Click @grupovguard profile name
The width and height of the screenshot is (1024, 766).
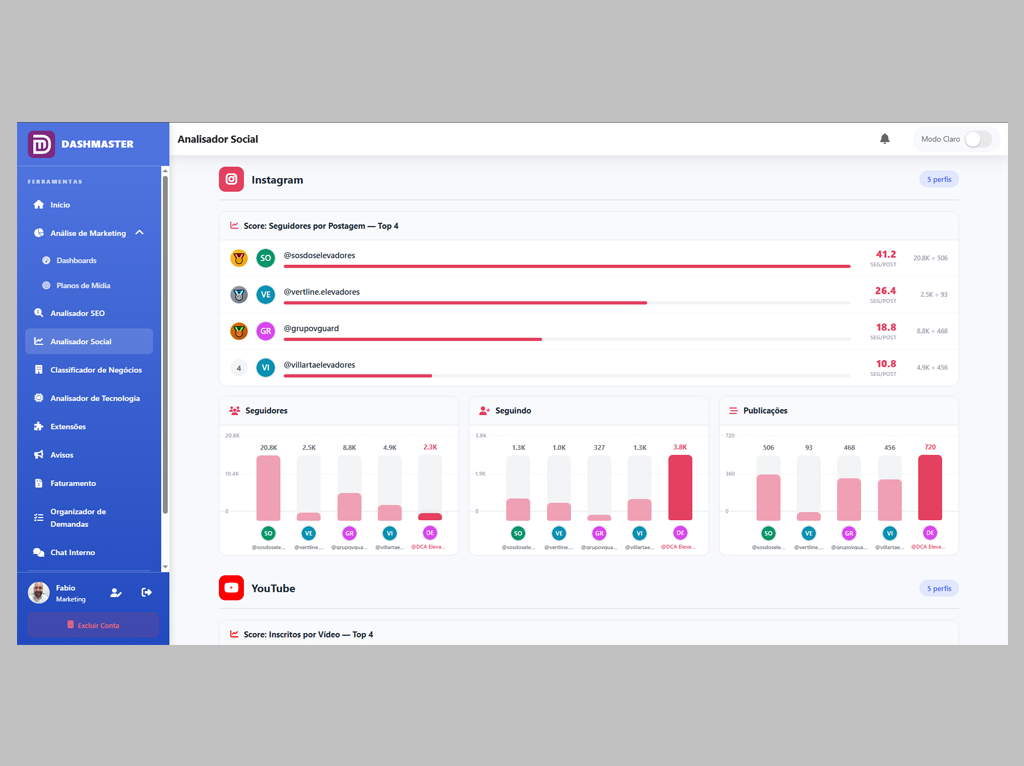311,328
